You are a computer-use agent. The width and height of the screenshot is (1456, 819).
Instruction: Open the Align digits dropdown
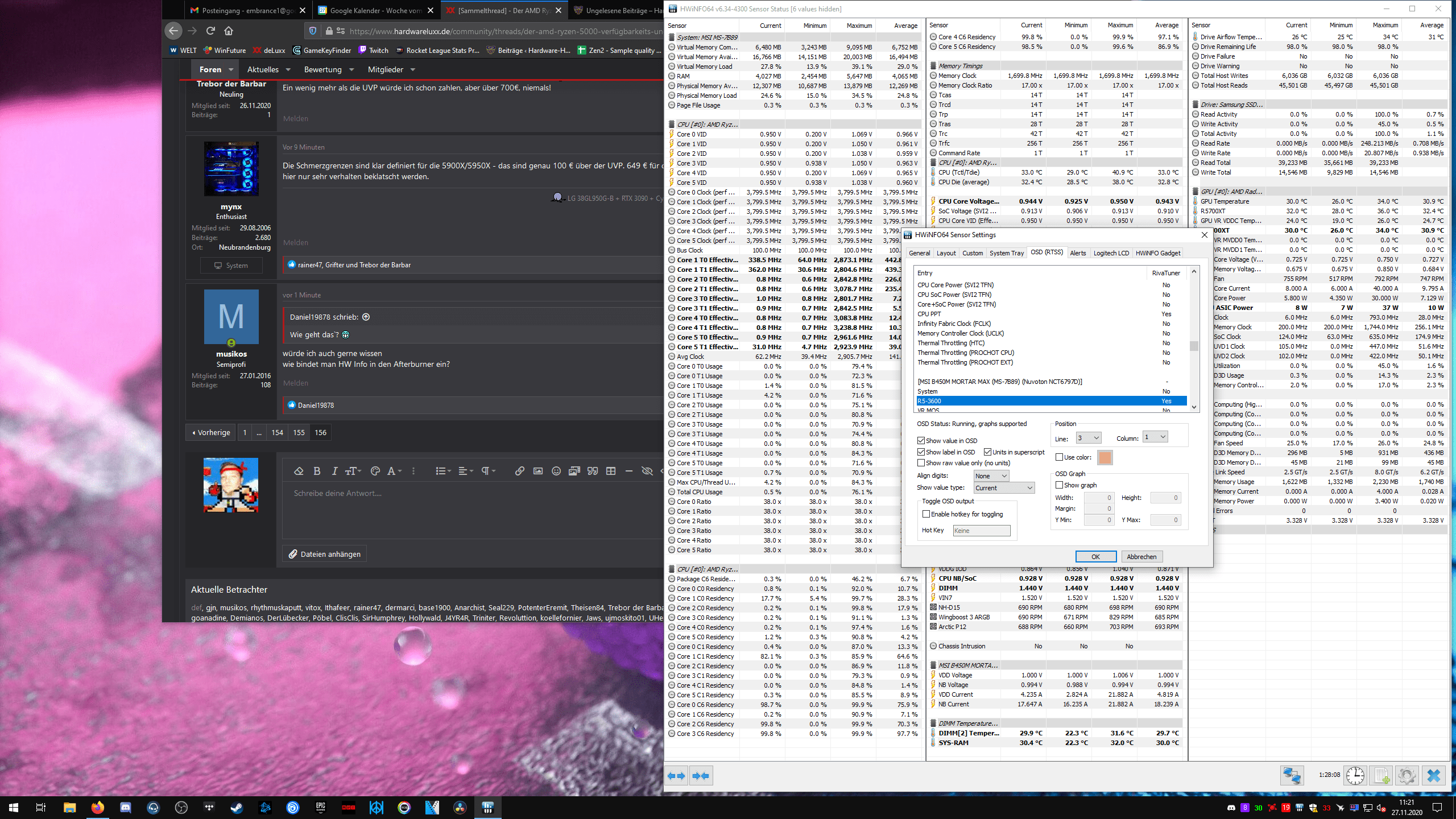tap(991, 476)
